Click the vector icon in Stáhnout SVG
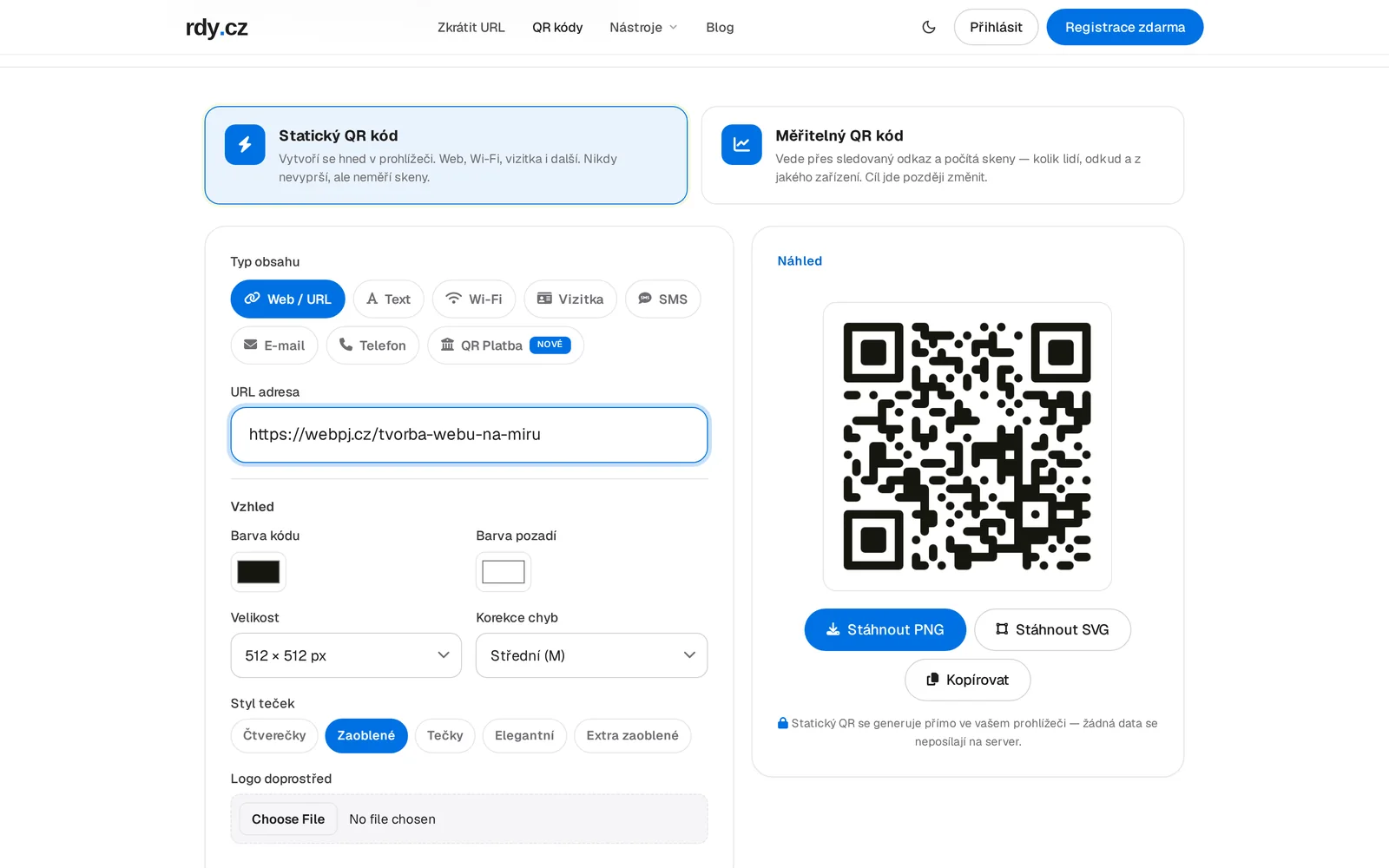1389x868 pixels. [1002, 628]
